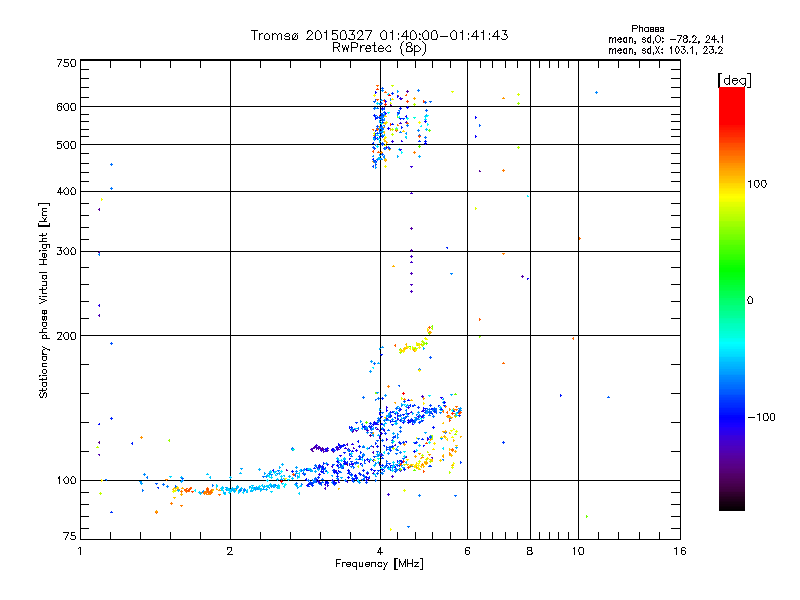Click the y-axis tick label '200'
Screen dimensions: 800x600
(x=66, y=336)
